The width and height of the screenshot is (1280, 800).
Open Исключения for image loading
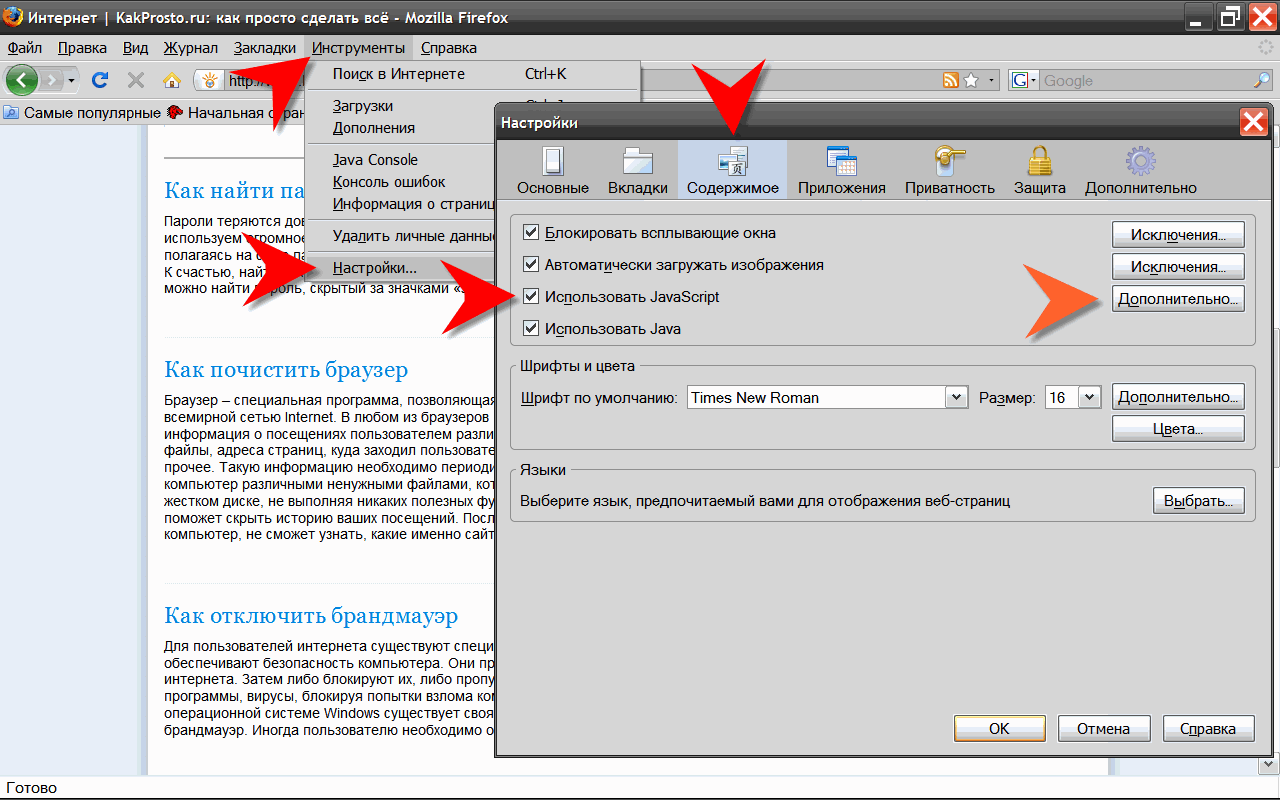[1178, 267]
